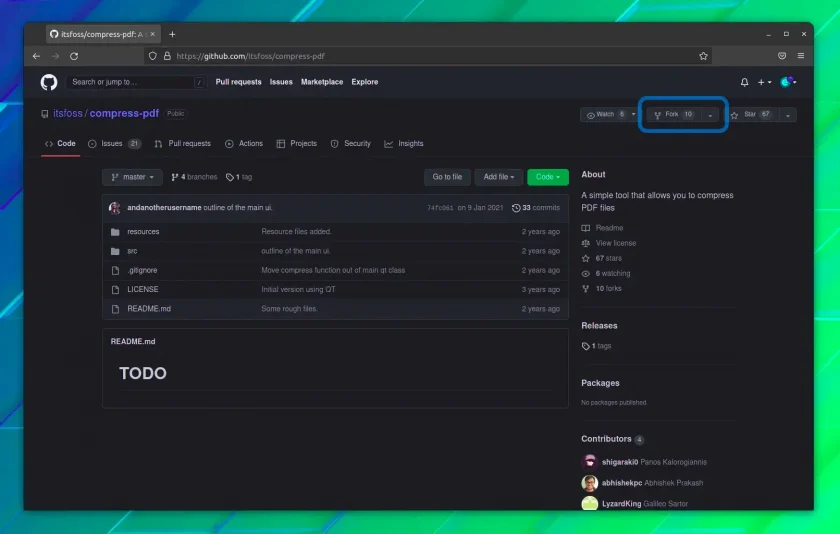This screenshot has width=840, height=534.
Task: Click the GitHub octocat logo
Action: point(49,82)
